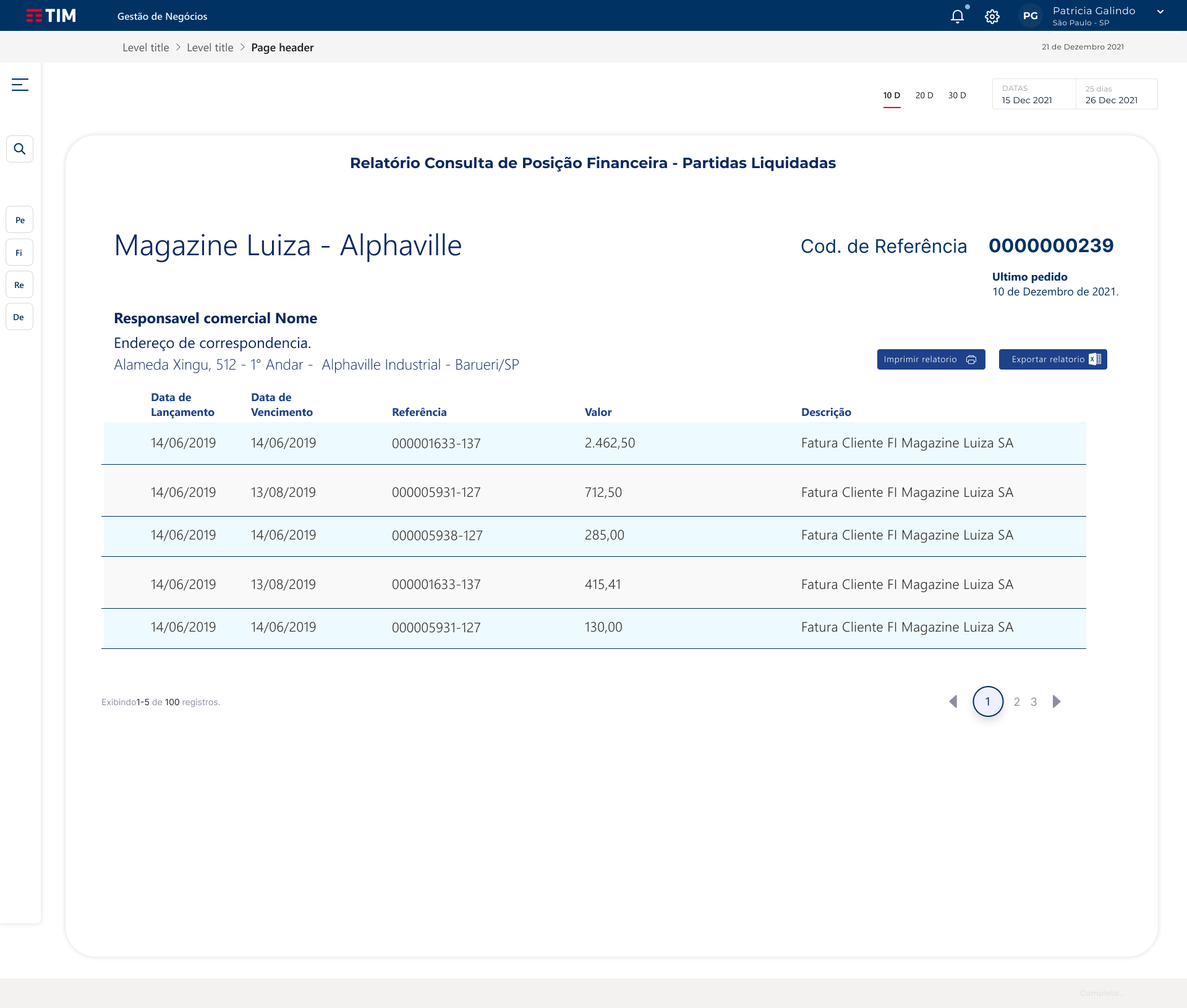Click reference 000005938-127
Viewport: 1187px width, 1008px height.
point(437,535)
